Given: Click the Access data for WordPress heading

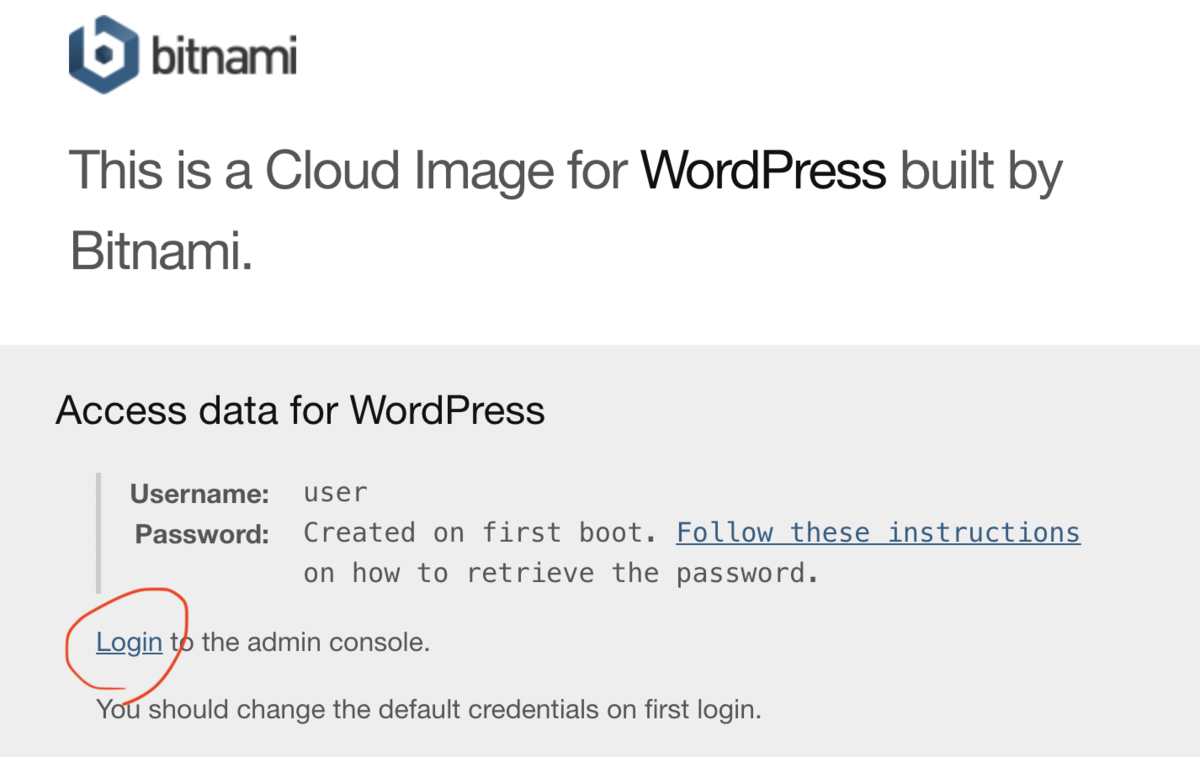Looking at the screenshot, I should click(x=301, y=410).
